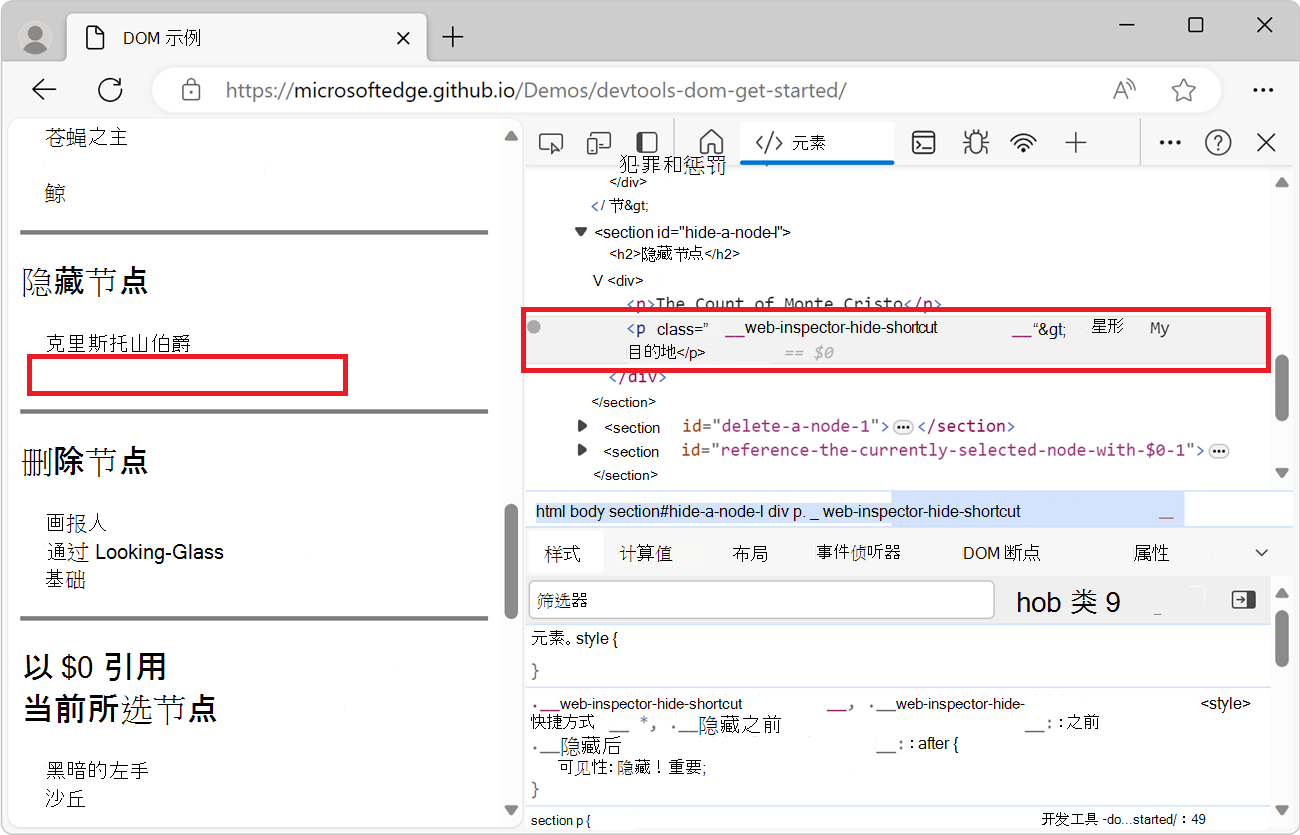
Task: Open 开发工具 -do...started/:49 source link
Action: point(1123,819)
